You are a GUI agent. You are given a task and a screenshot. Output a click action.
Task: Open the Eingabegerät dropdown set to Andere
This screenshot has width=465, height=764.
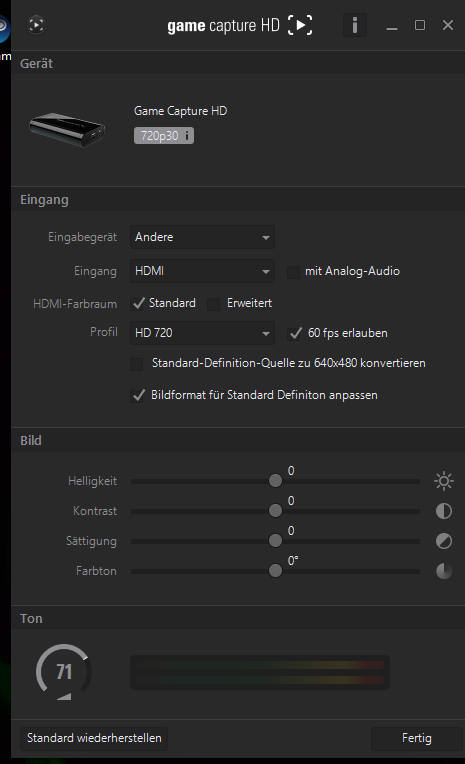(x=202, y=237)
